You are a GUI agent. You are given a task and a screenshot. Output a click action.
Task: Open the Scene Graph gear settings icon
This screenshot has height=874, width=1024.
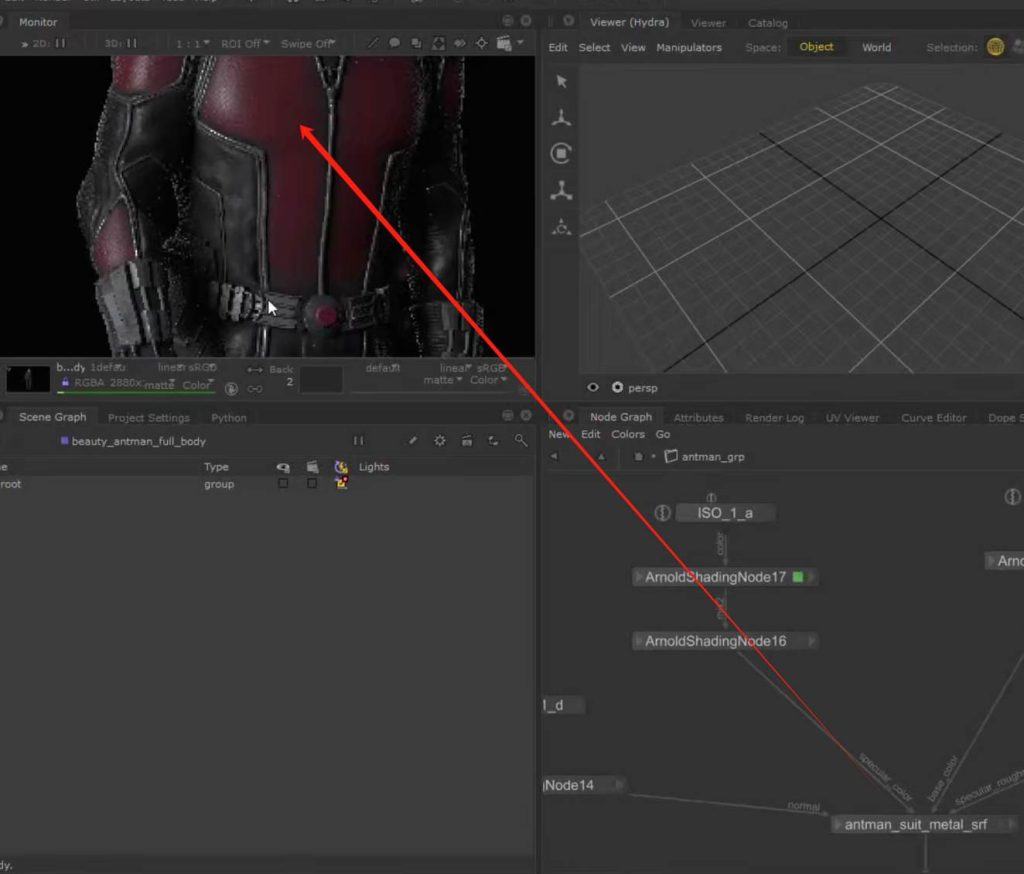click(439, 441)
